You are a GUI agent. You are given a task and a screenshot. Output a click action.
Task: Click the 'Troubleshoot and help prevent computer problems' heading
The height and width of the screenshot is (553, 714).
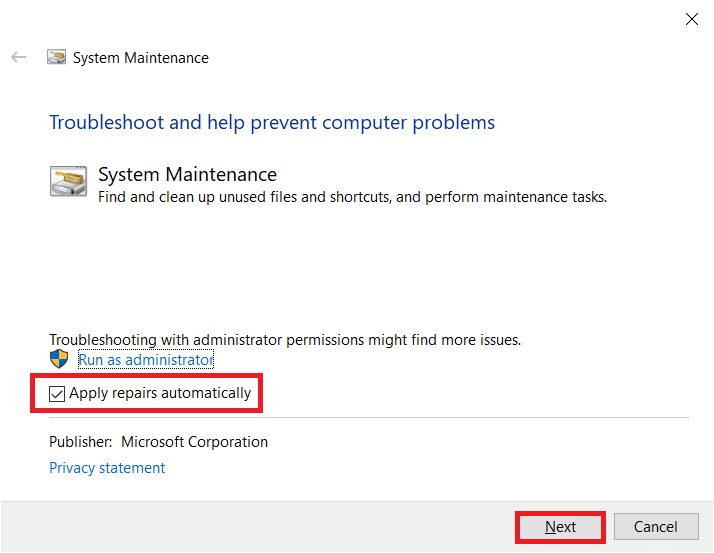coord(272,123)
